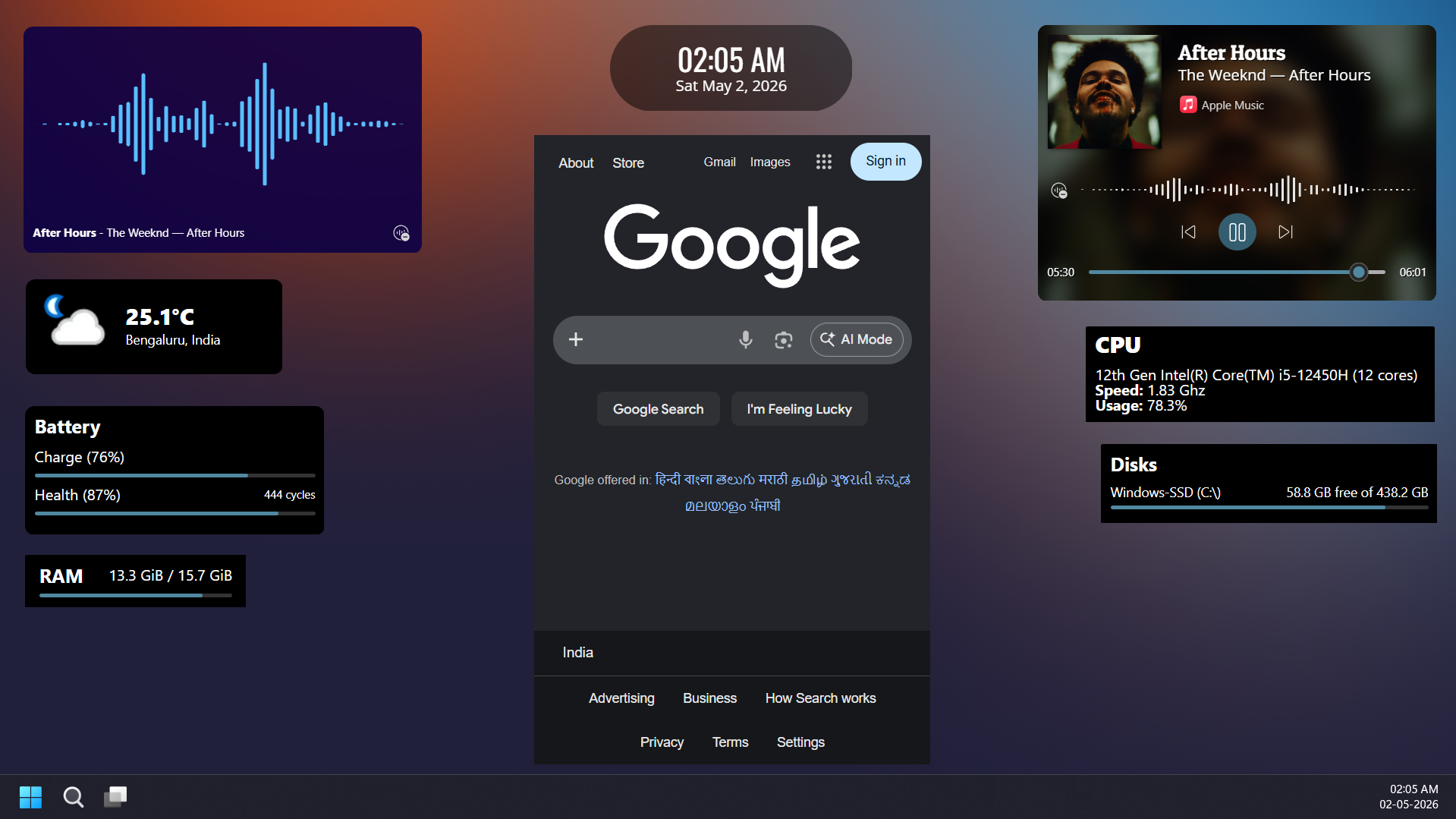Pause After Hours playback
Viewport: 1456px width, 819px height.
click(1237, 232)
